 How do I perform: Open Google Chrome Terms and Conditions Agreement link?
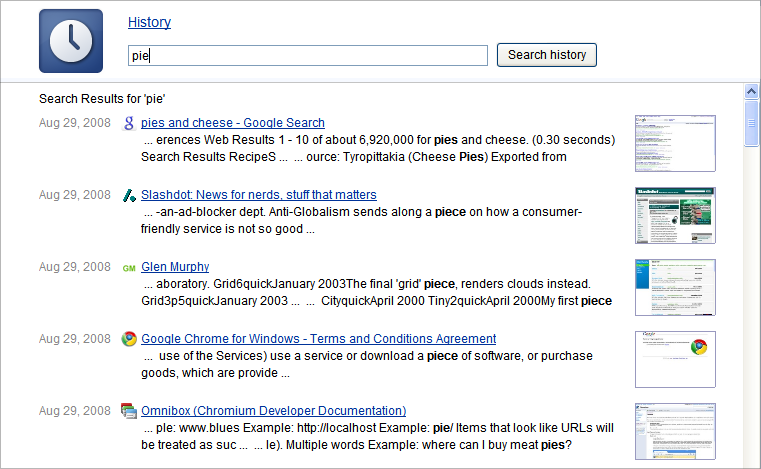(318, 339)
